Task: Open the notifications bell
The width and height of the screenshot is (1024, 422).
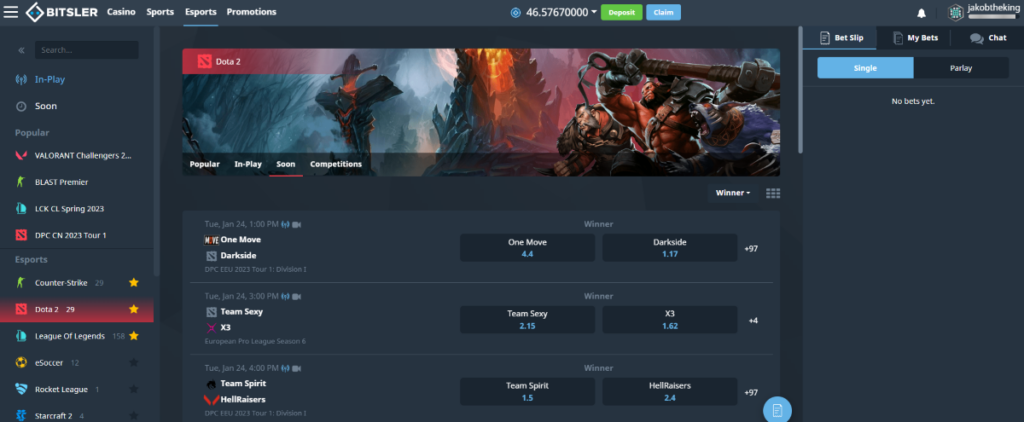Action: [921, 13]
